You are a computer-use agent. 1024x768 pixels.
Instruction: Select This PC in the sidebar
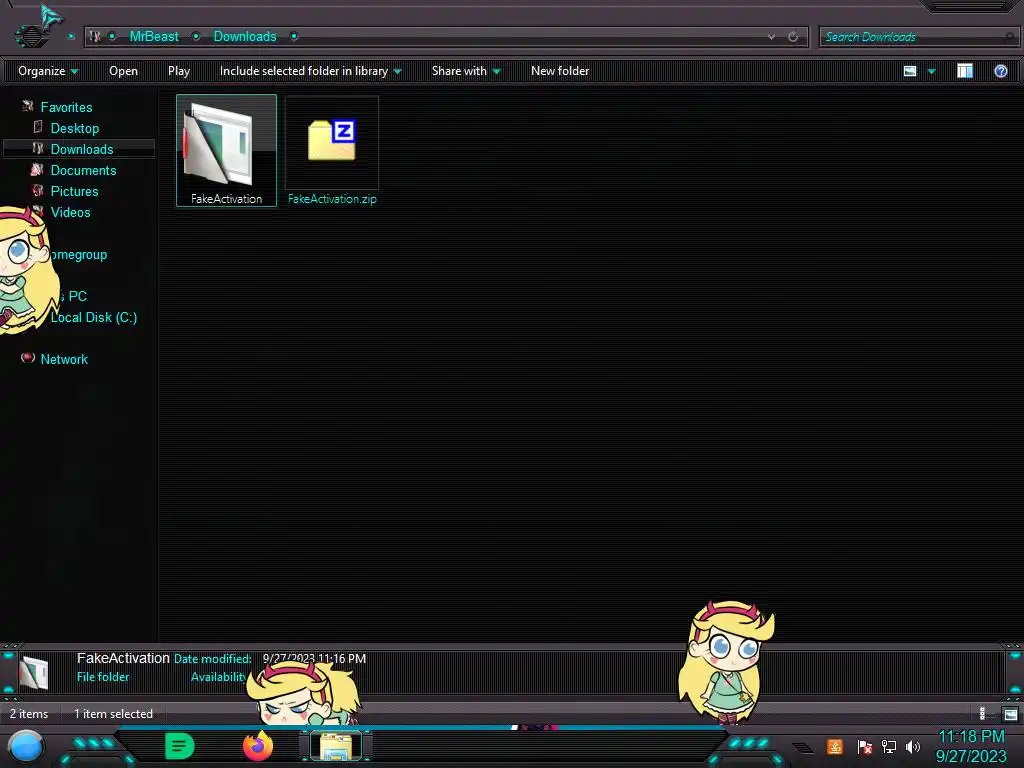coord(74,296)
